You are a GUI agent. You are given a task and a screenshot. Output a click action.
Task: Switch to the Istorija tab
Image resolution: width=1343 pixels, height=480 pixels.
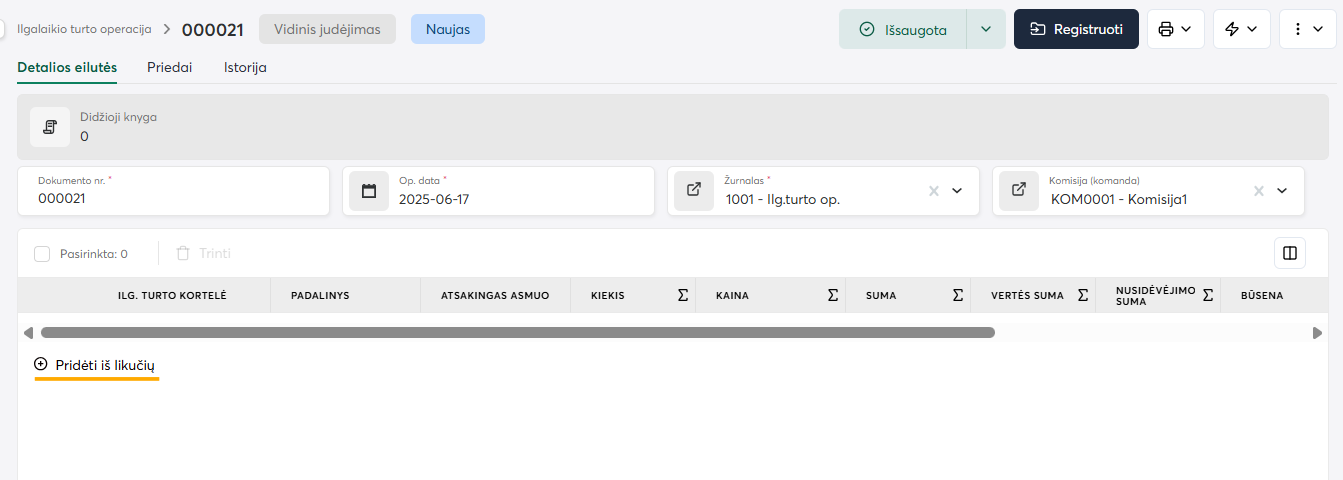point(245,67)
